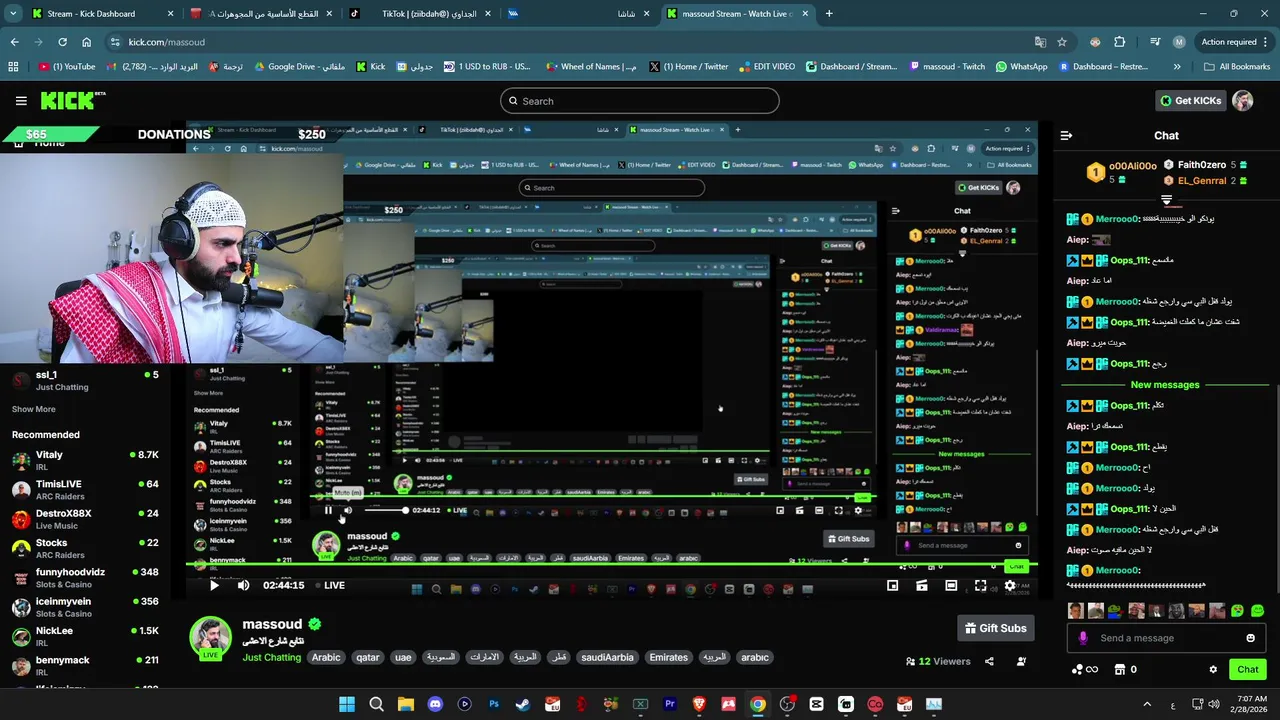
Task: Bookmark this page with star icon
Action: click(1062, 42)
